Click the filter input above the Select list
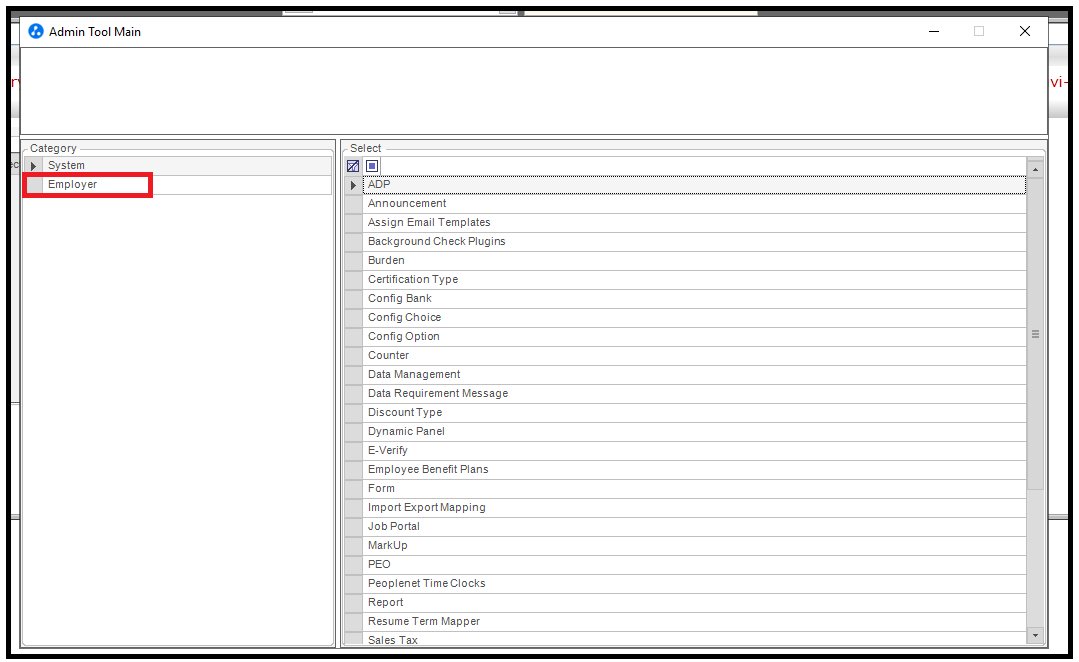Viewport: 1079px width, 662px height. pyautogui.click(x=703, y=166)
